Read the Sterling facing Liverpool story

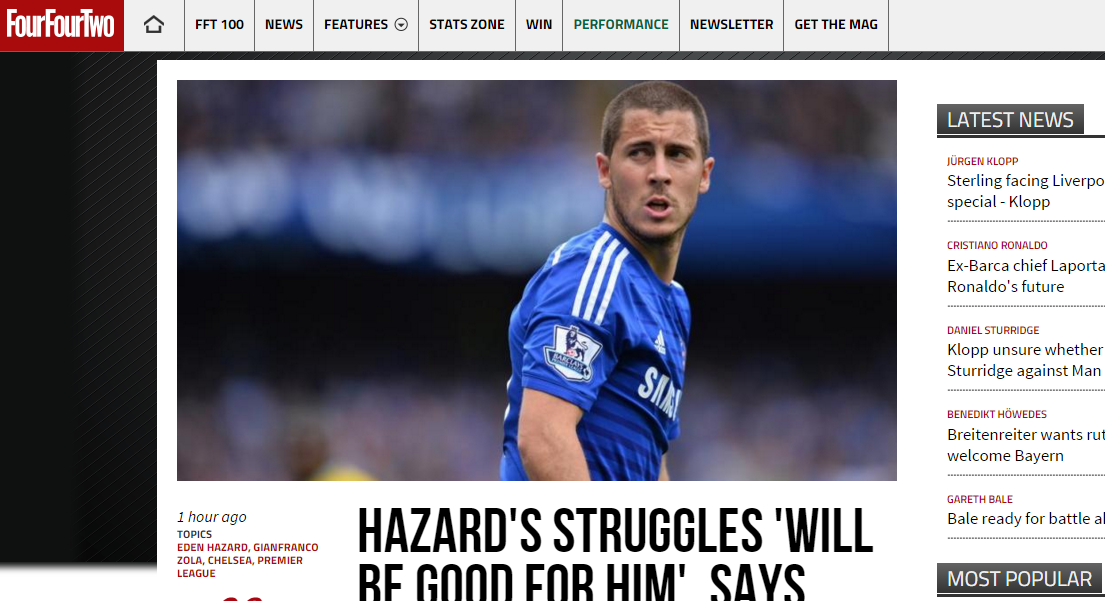(x=1025, y=191)
